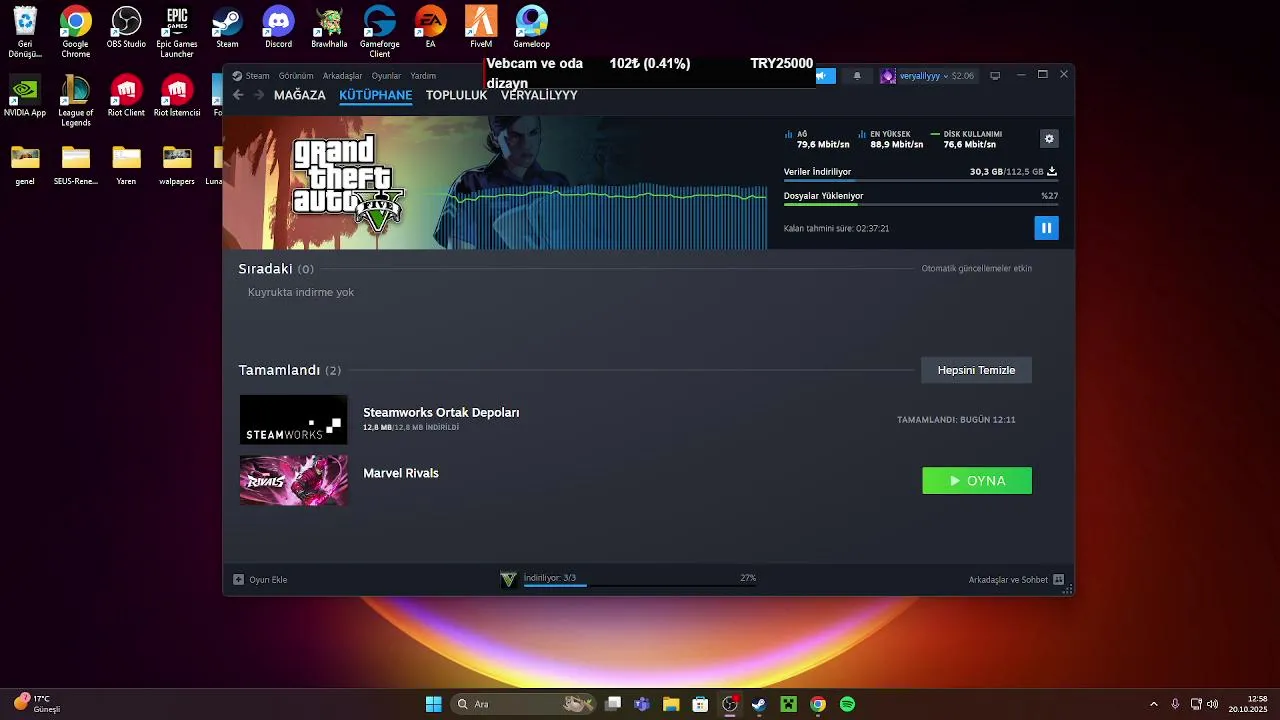Open EA desktop shortcut
1280x720 pixels.
click(430, 28)
